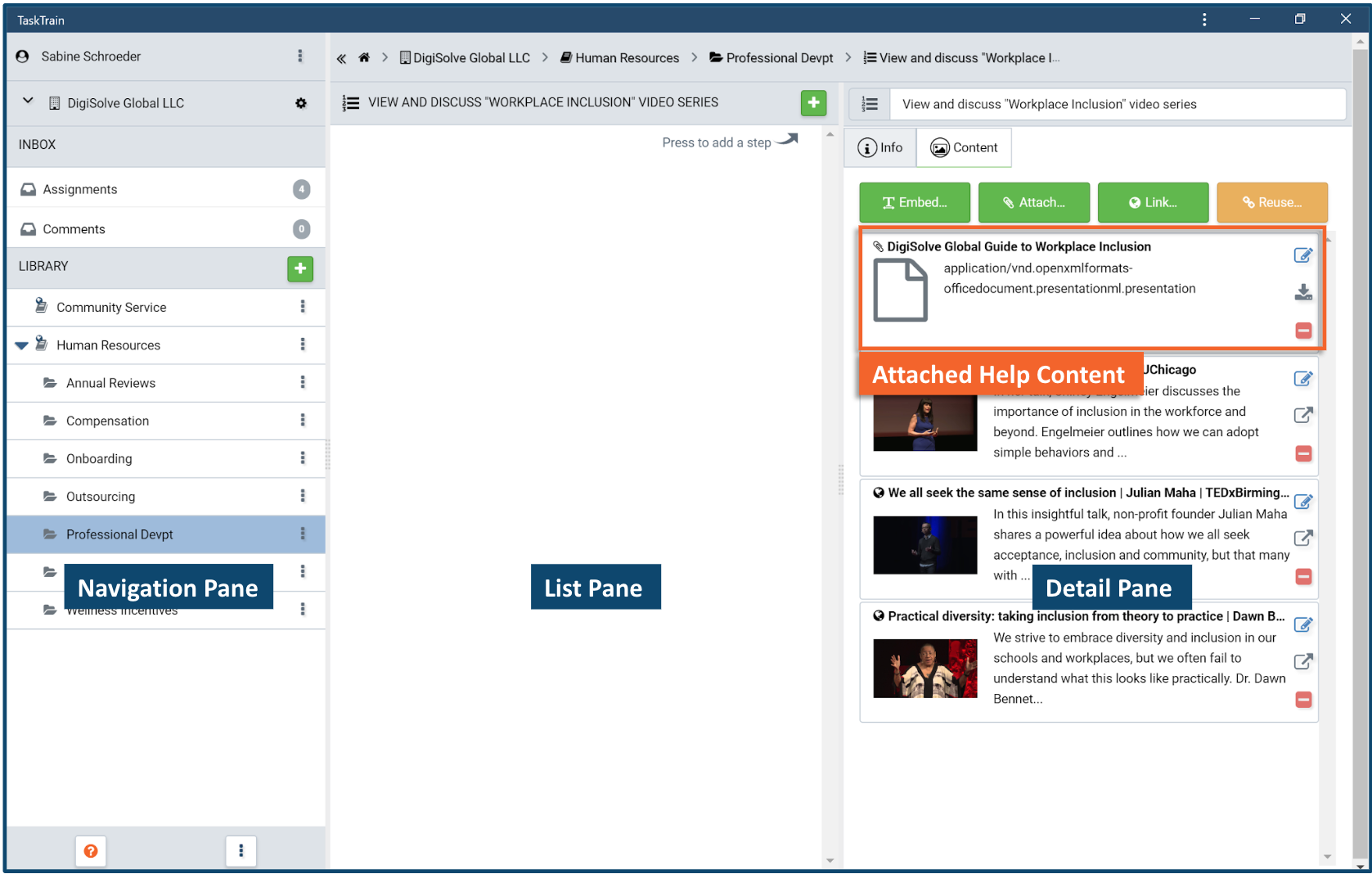Edit the Julian Maha talk link
The height and width of the screenshot is (874, 1372).
coord(1303,502)
